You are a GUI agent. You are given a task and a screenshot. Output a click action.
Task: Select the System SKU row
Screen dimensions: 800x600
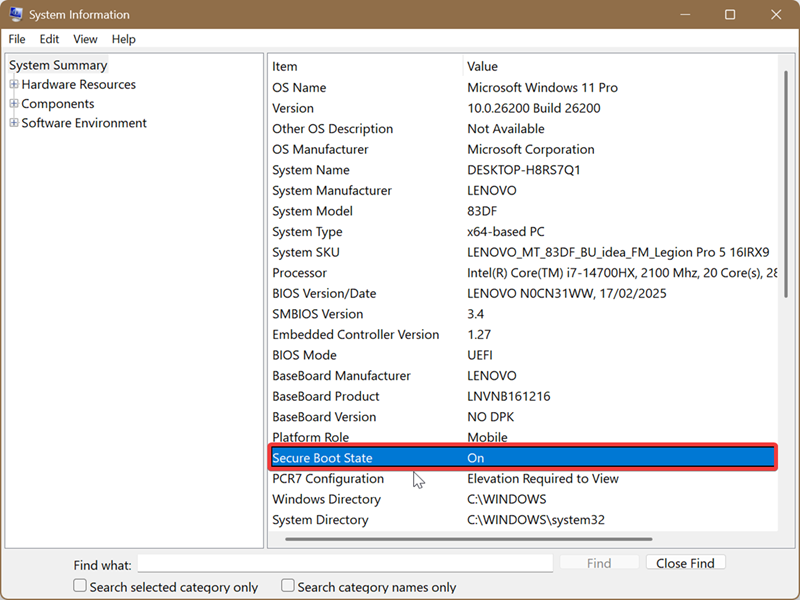(523, 252)
